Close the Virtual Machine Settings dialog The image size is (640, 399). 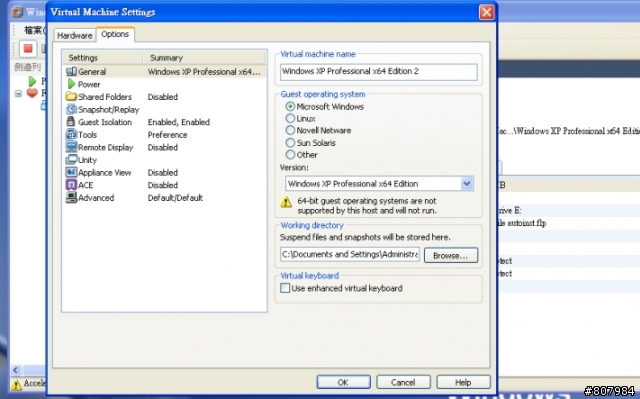click(486, 12)
